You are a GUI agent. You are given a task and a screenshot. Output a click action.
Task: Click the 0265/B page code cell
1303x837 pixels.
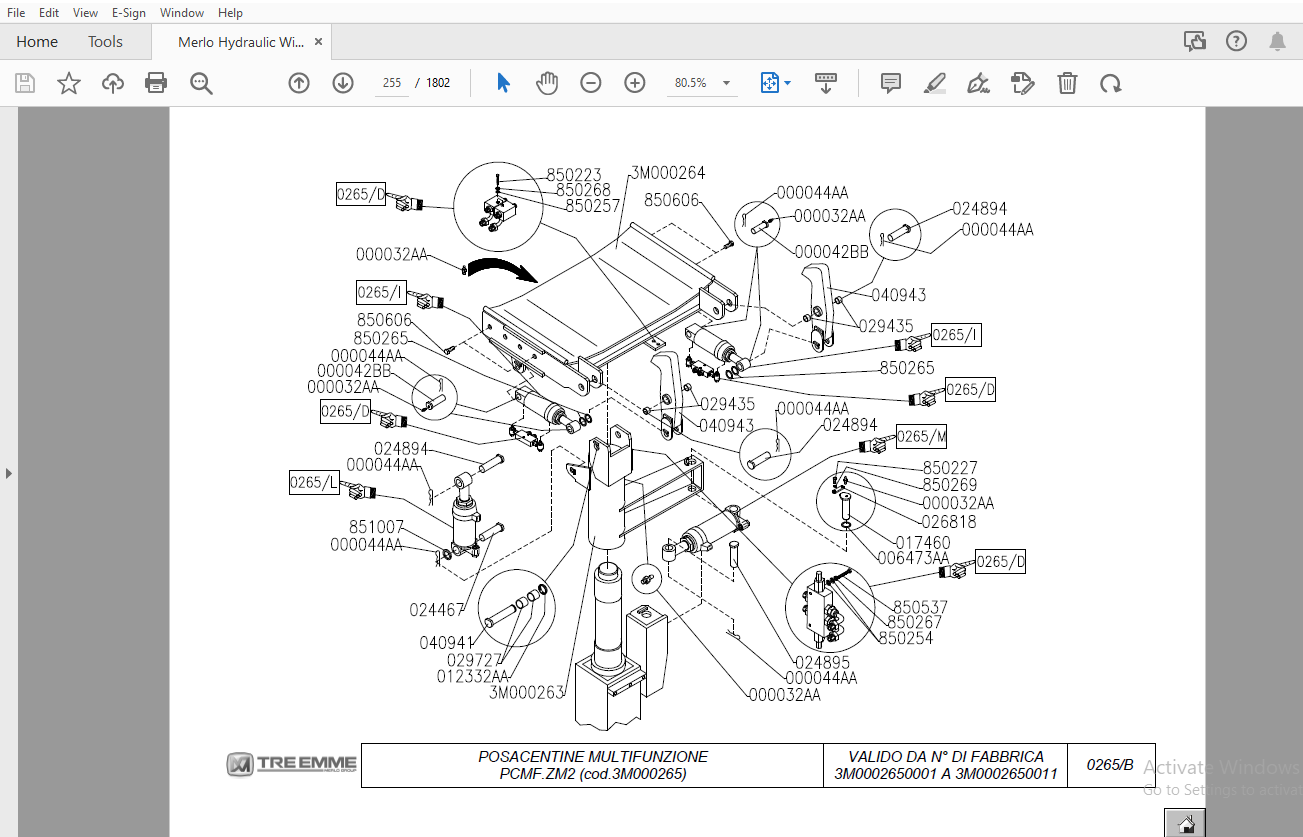(x=1110, y=765)
